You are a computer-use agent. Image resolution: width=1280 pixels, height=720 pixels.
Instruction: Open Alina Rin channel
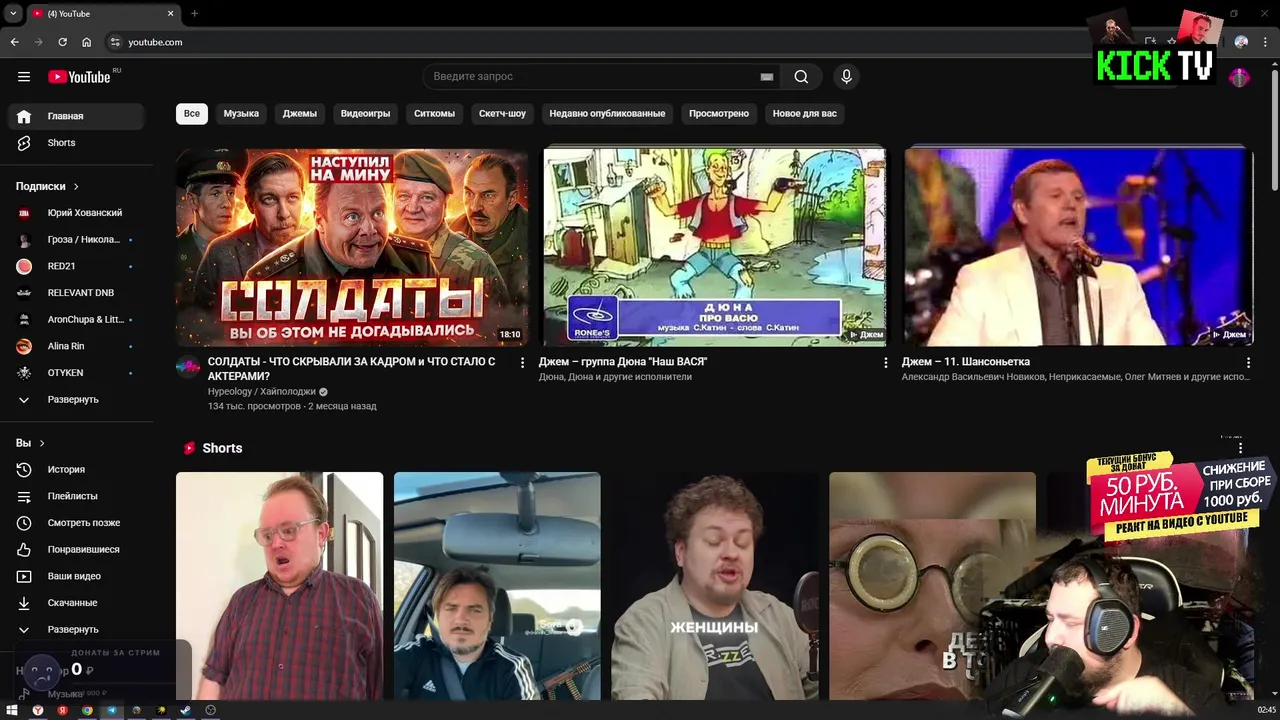[x=76, y=346]
